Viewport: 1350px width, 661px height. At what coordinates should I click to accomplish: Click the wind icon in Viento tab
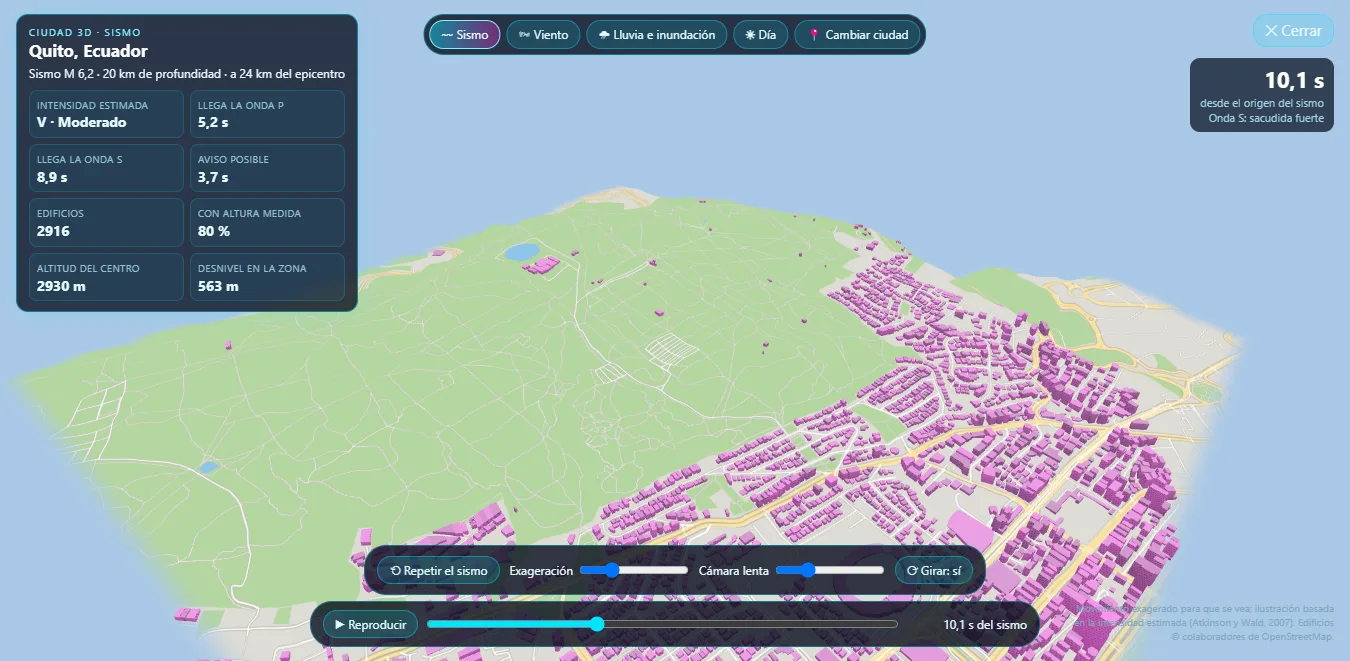click(x=523, y=35)
